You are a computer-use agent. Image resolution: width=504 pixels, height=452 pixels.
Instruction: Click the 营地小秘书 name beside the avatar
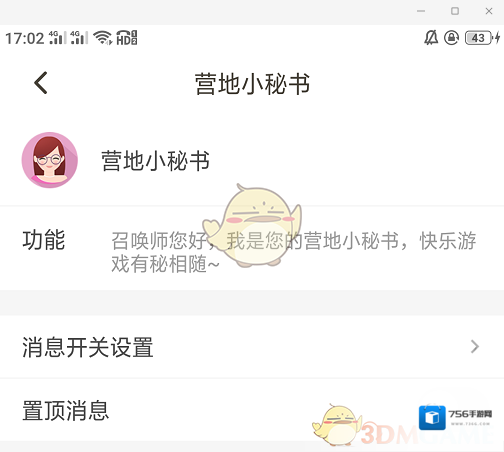[x=156, y=161]
